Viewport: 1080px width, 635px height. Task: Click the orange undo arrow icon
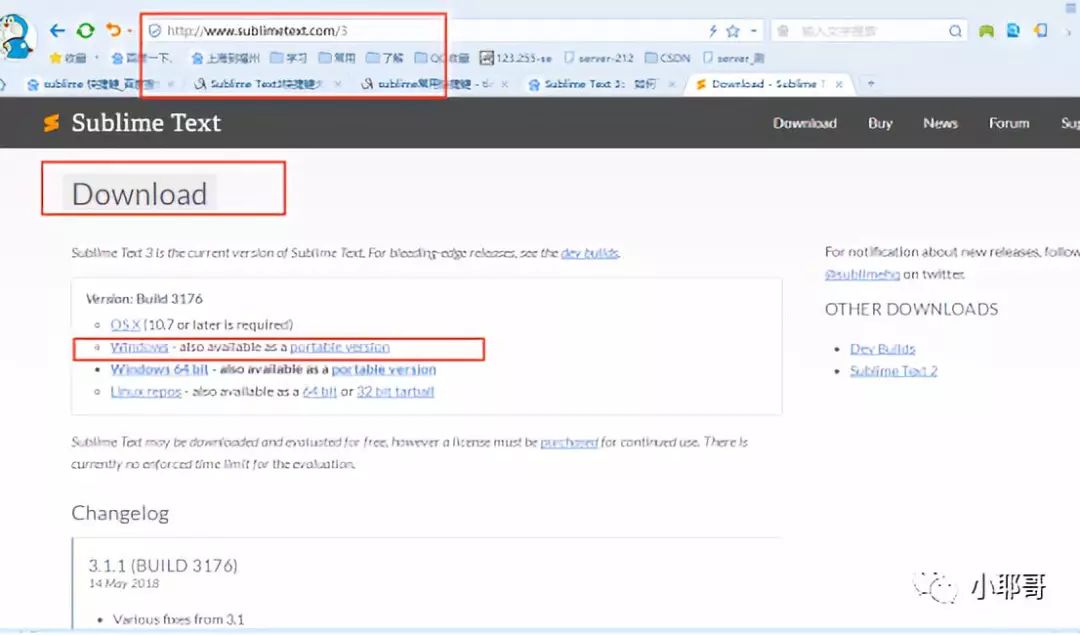tap(113, 30)
